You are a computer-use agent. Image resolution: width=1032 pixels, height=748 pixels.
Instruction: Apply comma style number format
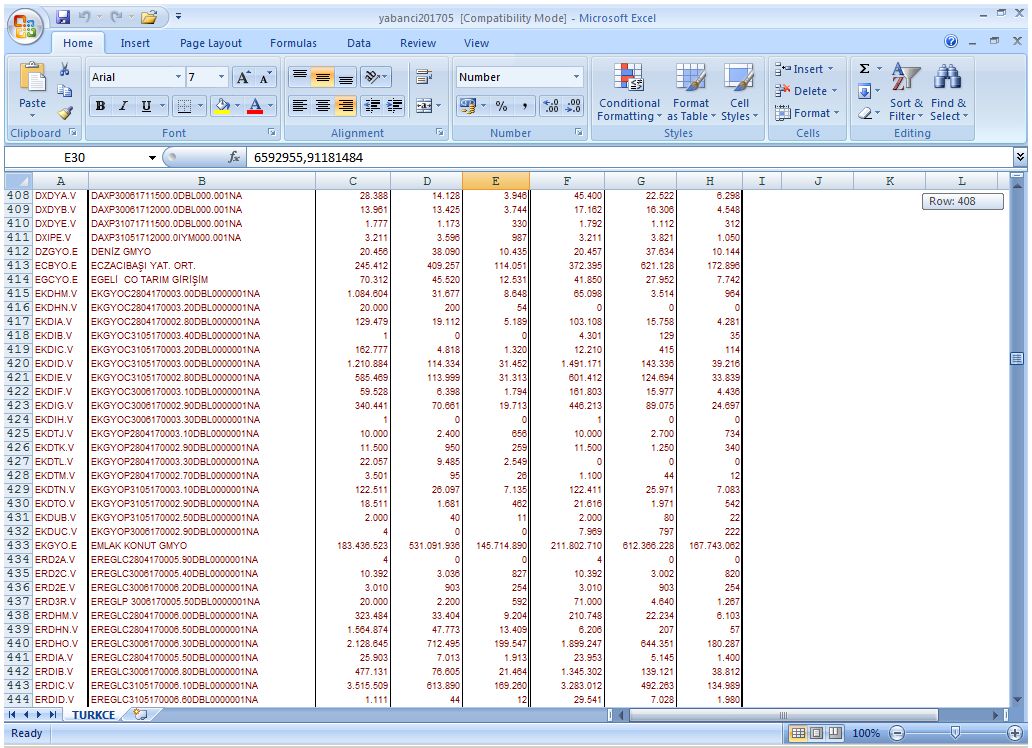(525, 106)
